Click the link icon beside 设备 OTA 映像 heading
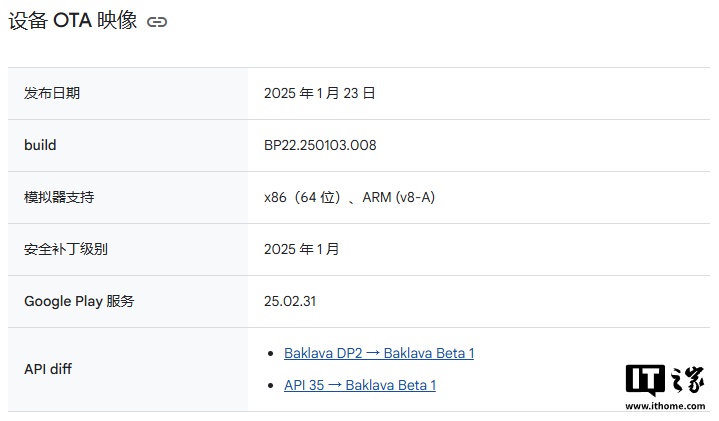The image size is (719, 421). coord(157,22)
